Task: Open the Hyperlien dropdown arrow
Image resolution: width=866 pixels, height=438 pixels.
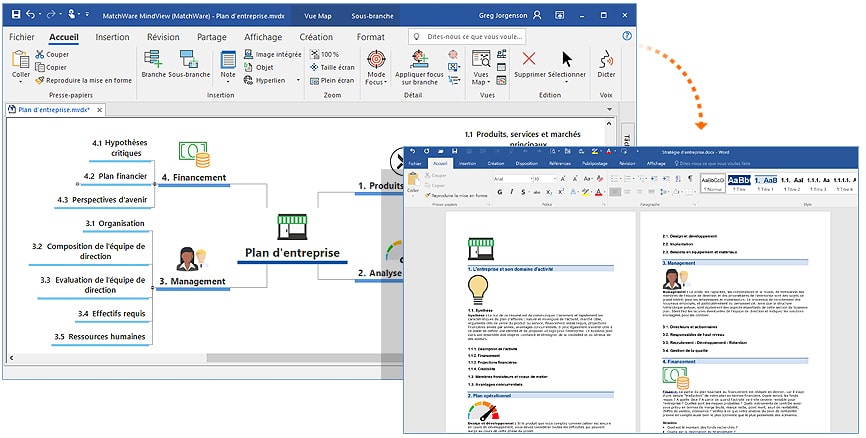Action: [298, 81]
